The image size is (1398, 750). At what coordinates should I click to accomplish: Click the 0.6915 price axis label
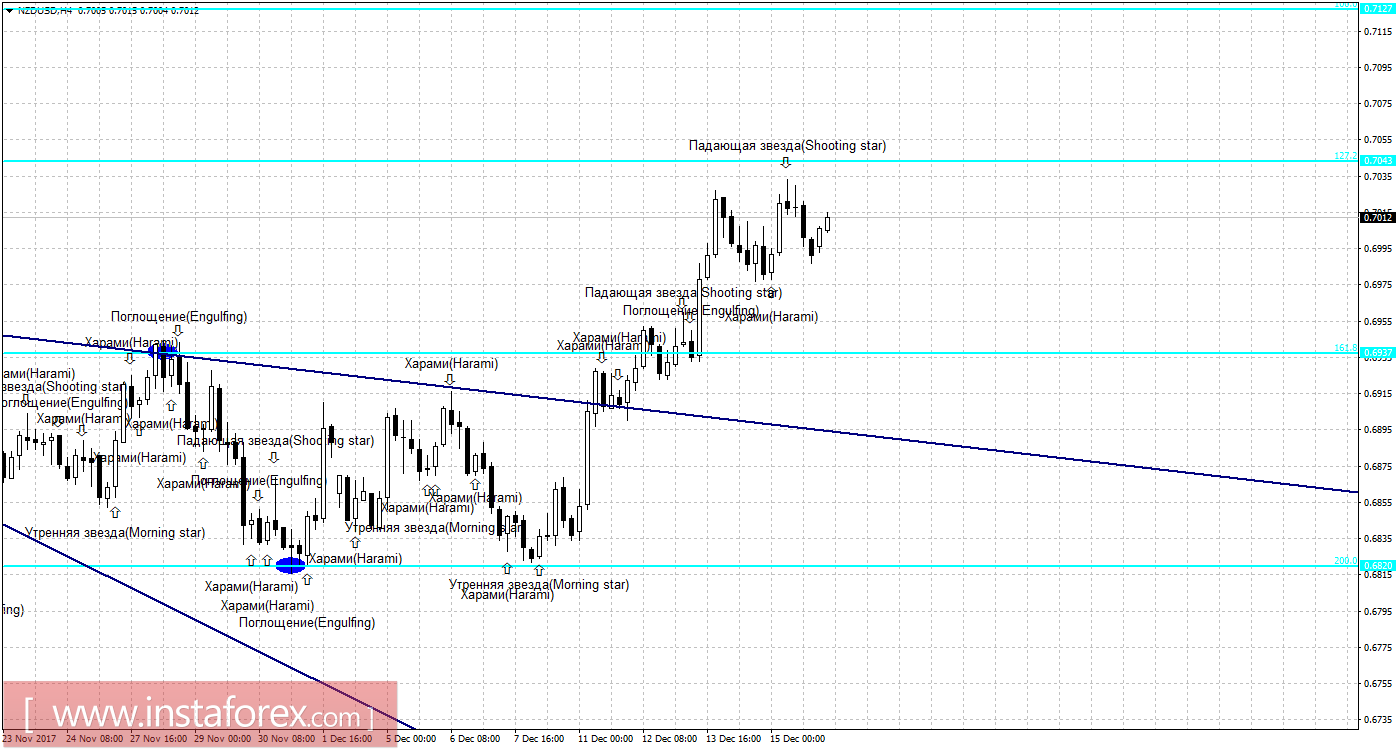click(x=1378, y=393)
